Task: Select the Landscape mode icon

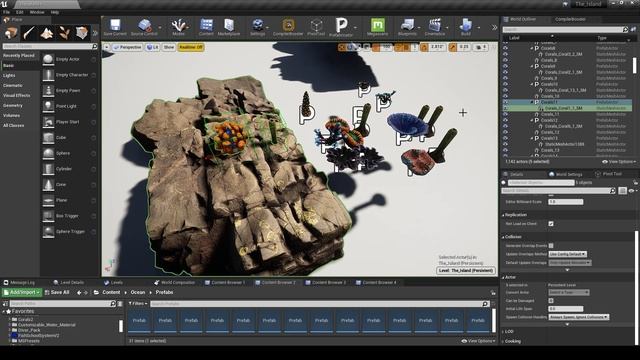Action: [x=47, y=33]
